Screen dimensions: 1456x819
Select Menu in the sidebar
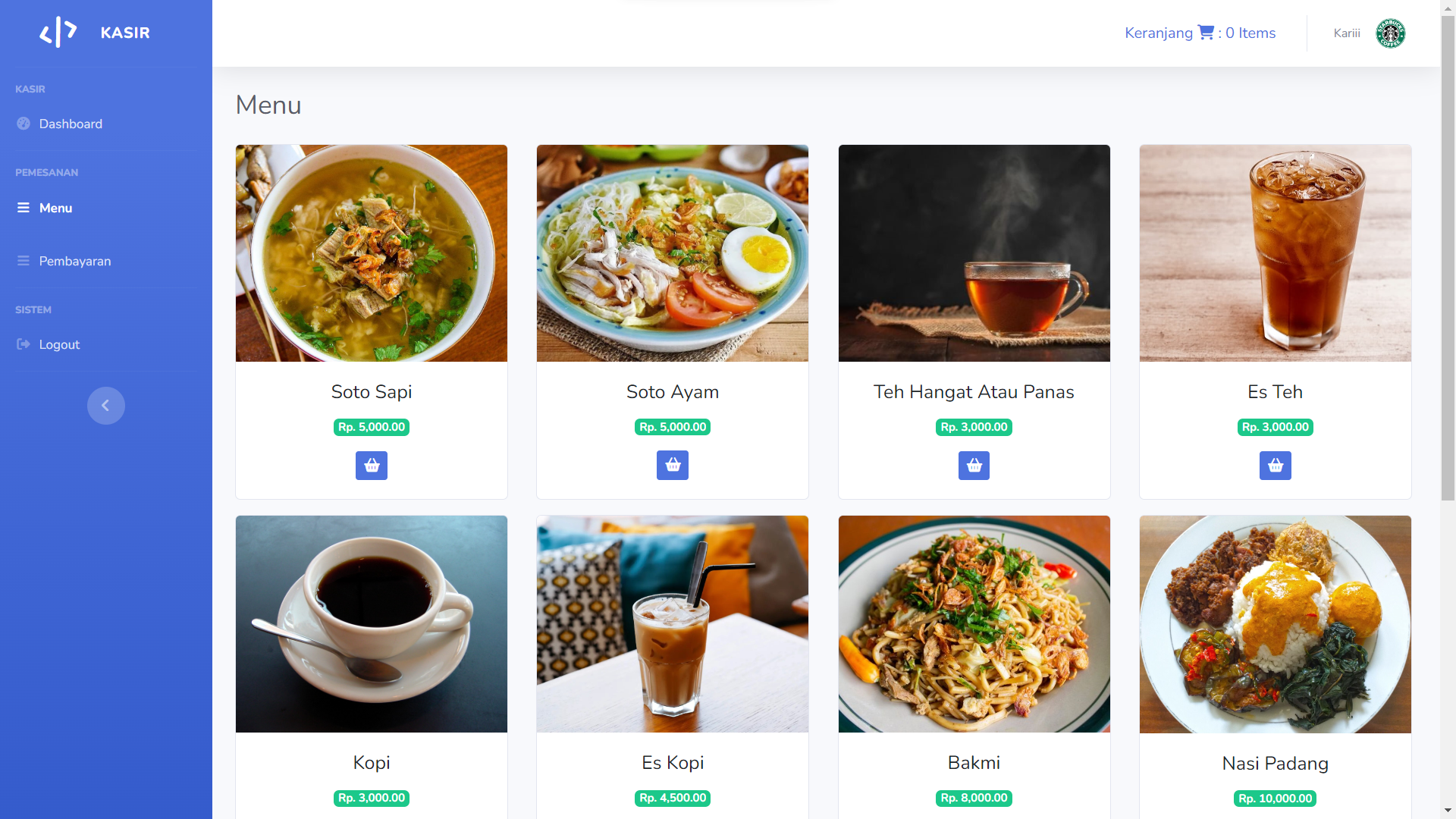[55, 208]
